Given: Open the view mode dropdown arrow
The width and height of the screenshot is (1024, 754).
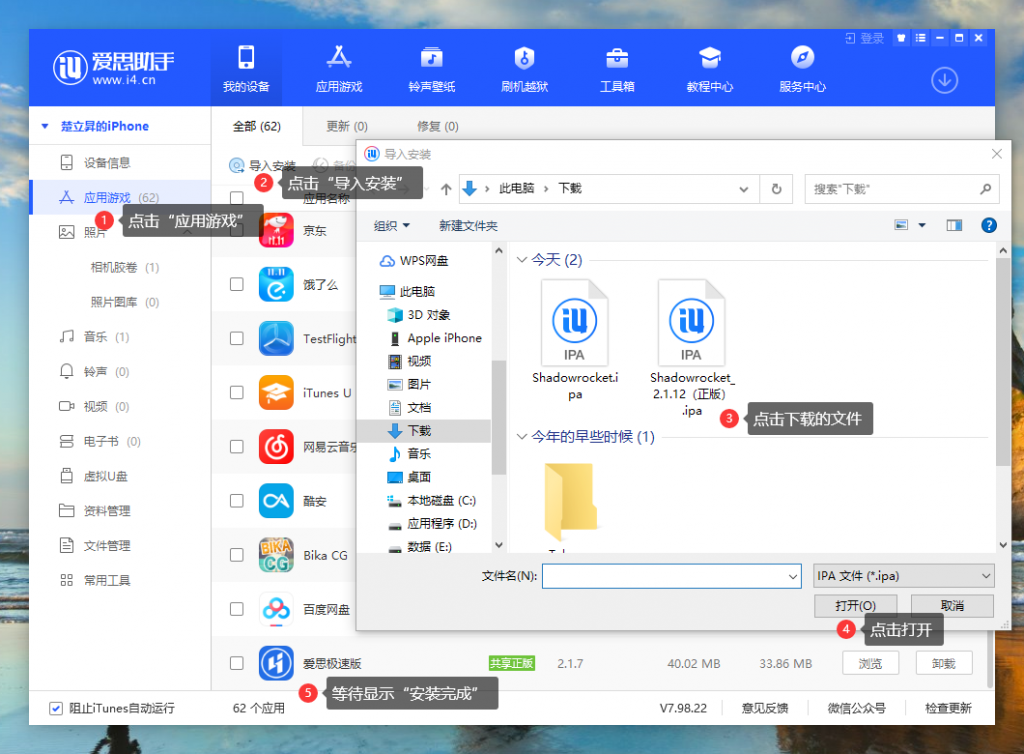Looking at the screenshot, I should 922,225.
